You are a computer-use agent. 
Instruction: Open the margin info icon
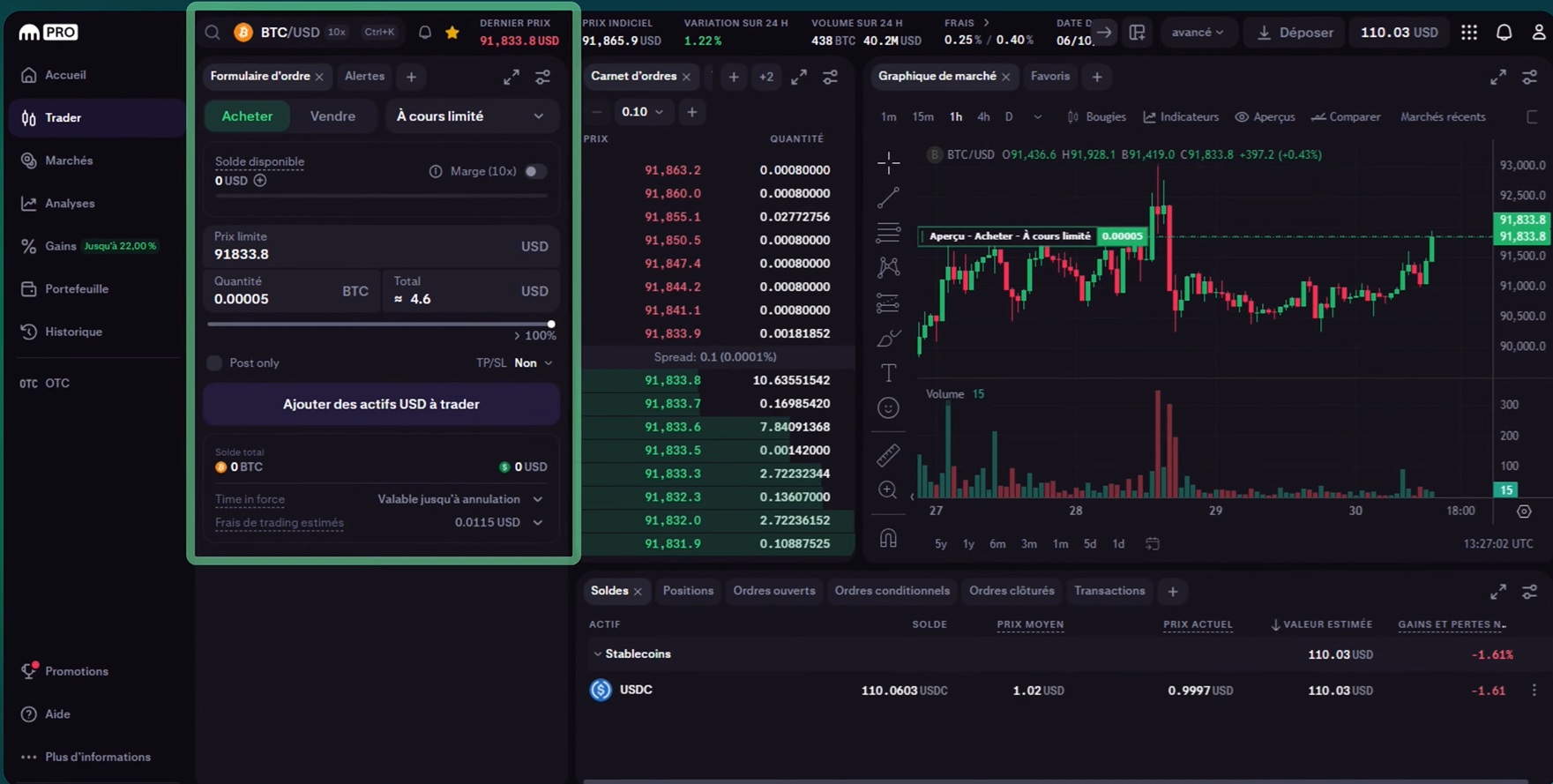[x=435, y=171]
